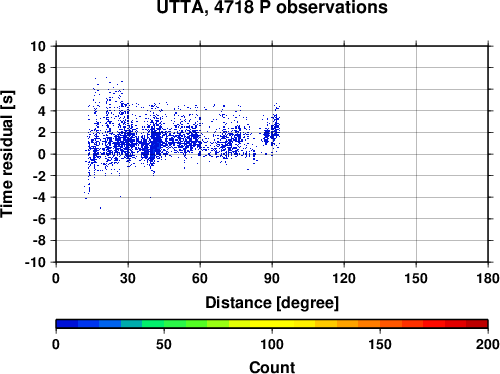Select y-axis tick label '-10'
Screen dimensions: 500x374
35,262
